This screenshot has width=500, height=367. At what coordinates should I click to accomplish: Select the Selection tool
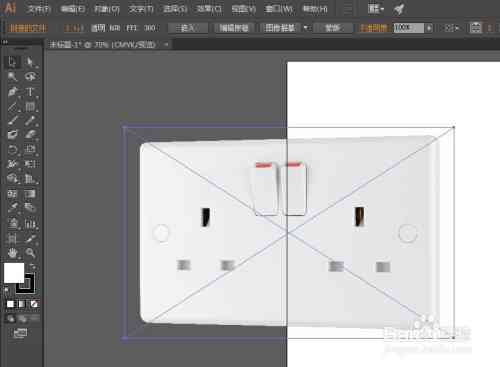[x=12, y=62]
